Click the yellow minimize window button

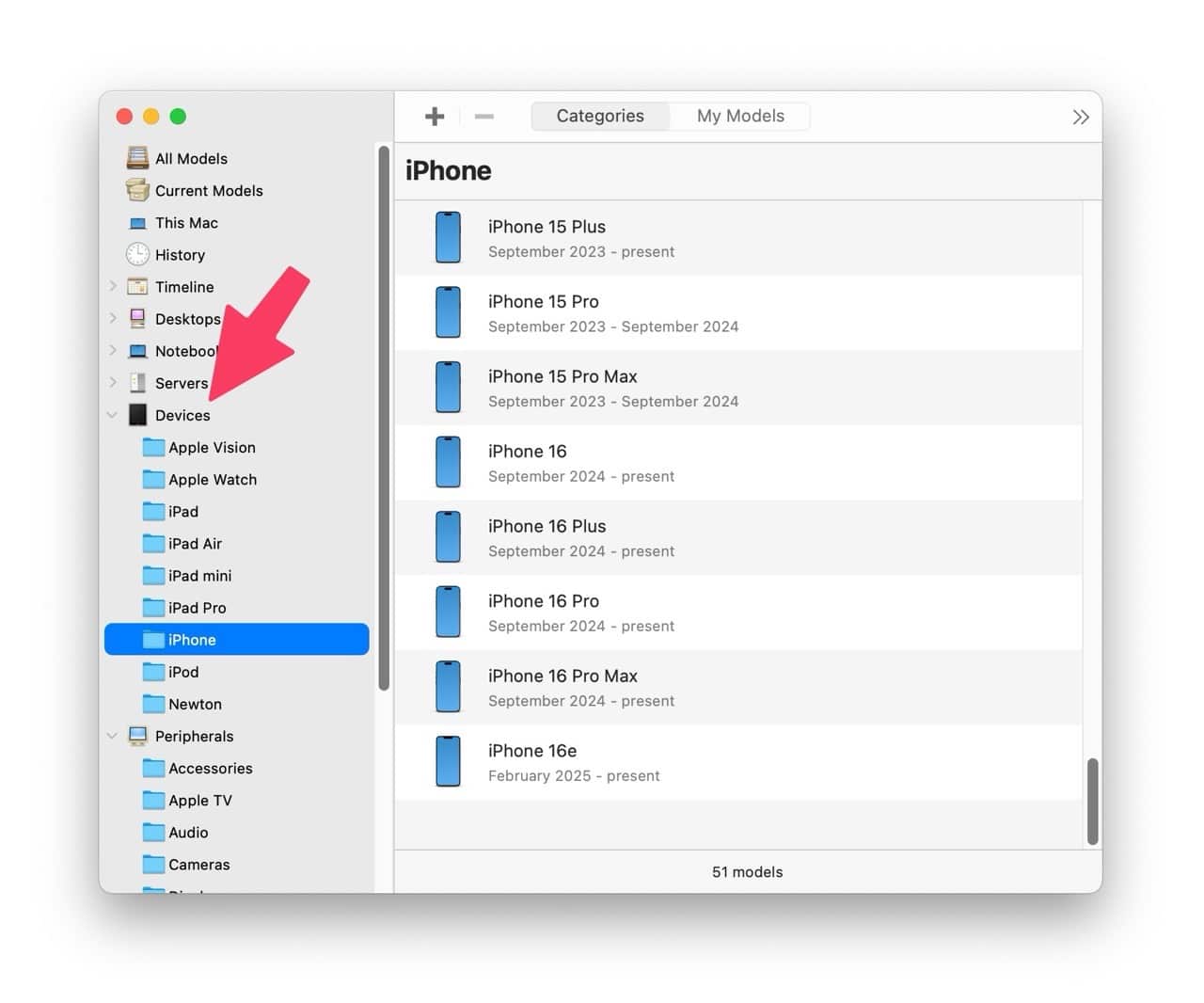coord(150,116)
